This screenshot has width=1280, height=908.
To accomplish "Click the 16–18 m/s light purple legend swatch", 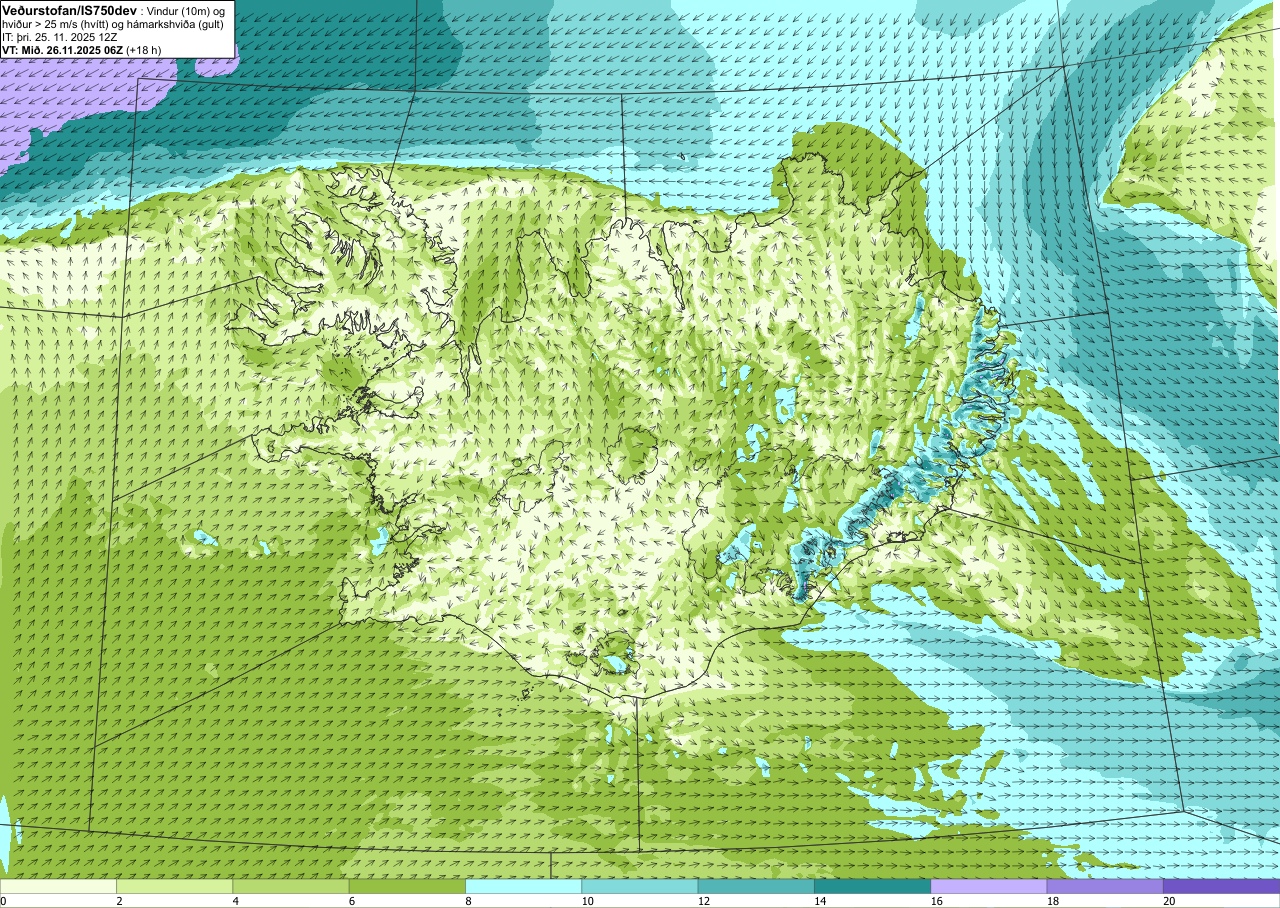I will point(989,886).
